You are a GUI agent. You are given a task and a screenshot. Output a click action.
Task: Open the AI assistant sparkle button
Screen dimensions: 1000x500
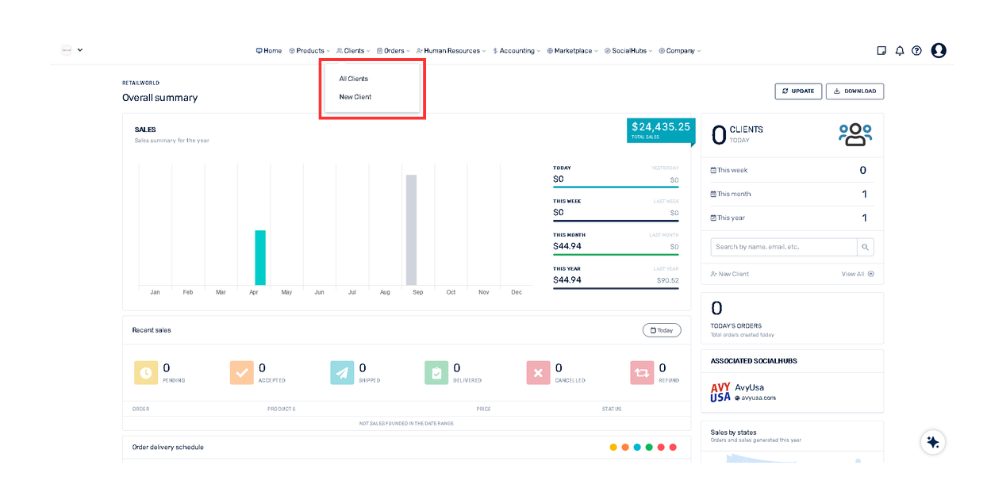point(932,442)
